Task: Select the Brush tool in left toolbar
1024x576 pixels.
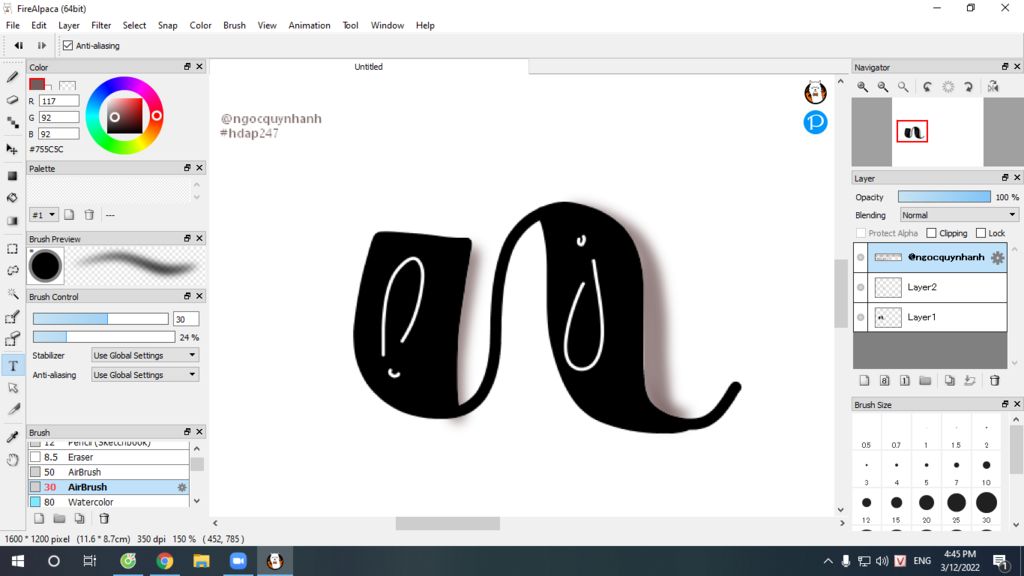Action: 12,77
